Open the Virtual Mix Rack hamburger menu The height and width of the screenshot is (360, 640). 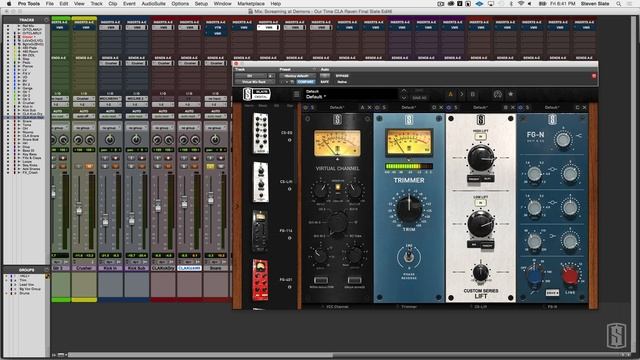(297, 95)
